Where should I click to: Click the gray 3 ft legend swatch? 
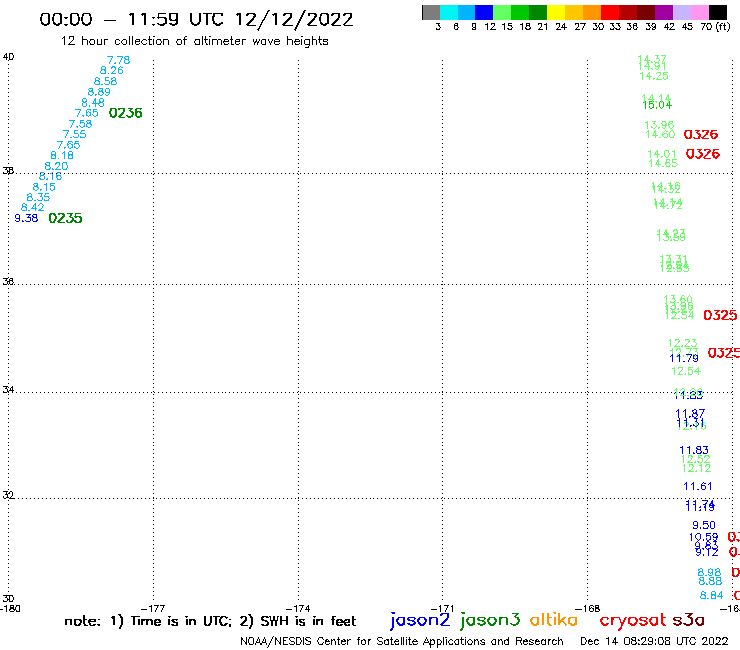431,12
